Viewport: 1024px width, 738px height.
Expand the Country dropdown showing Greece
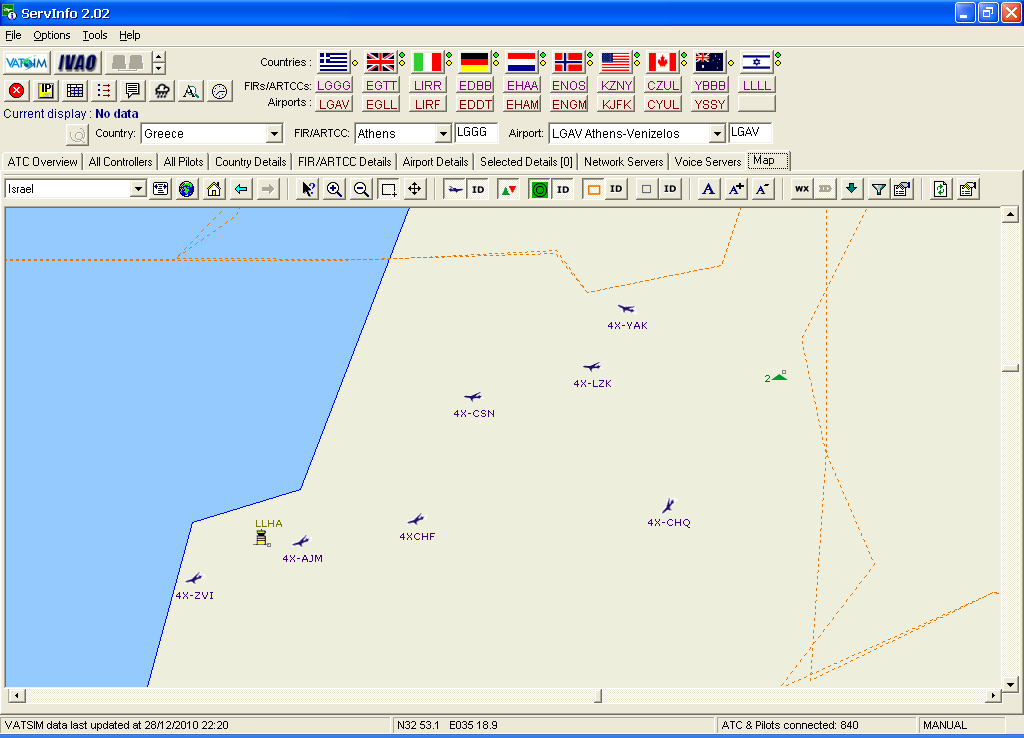pyautogui.click(x=274, y=134)
